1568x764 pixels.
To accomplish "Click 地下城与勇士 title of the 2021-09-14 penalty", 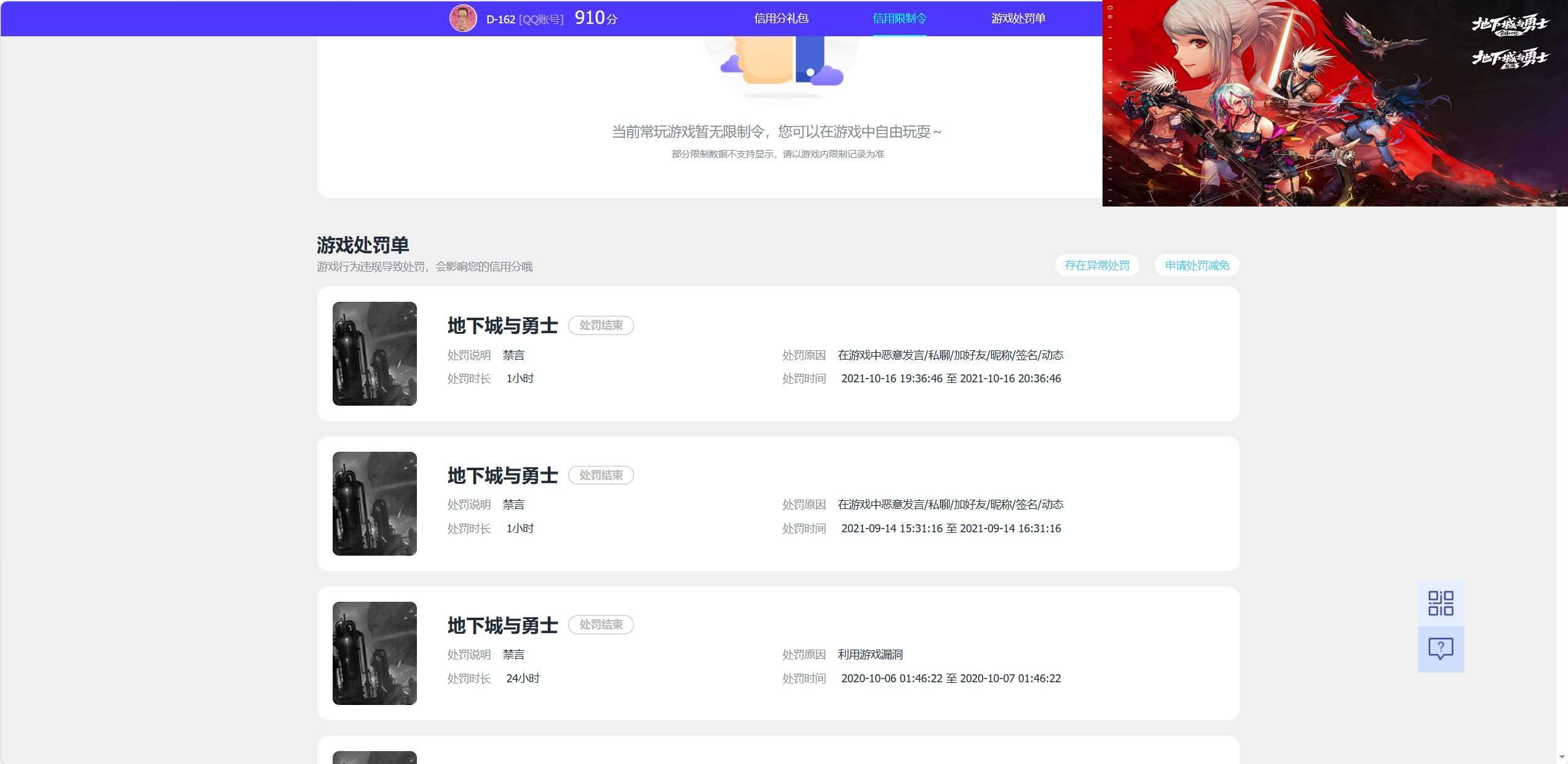I will (502, 476).
